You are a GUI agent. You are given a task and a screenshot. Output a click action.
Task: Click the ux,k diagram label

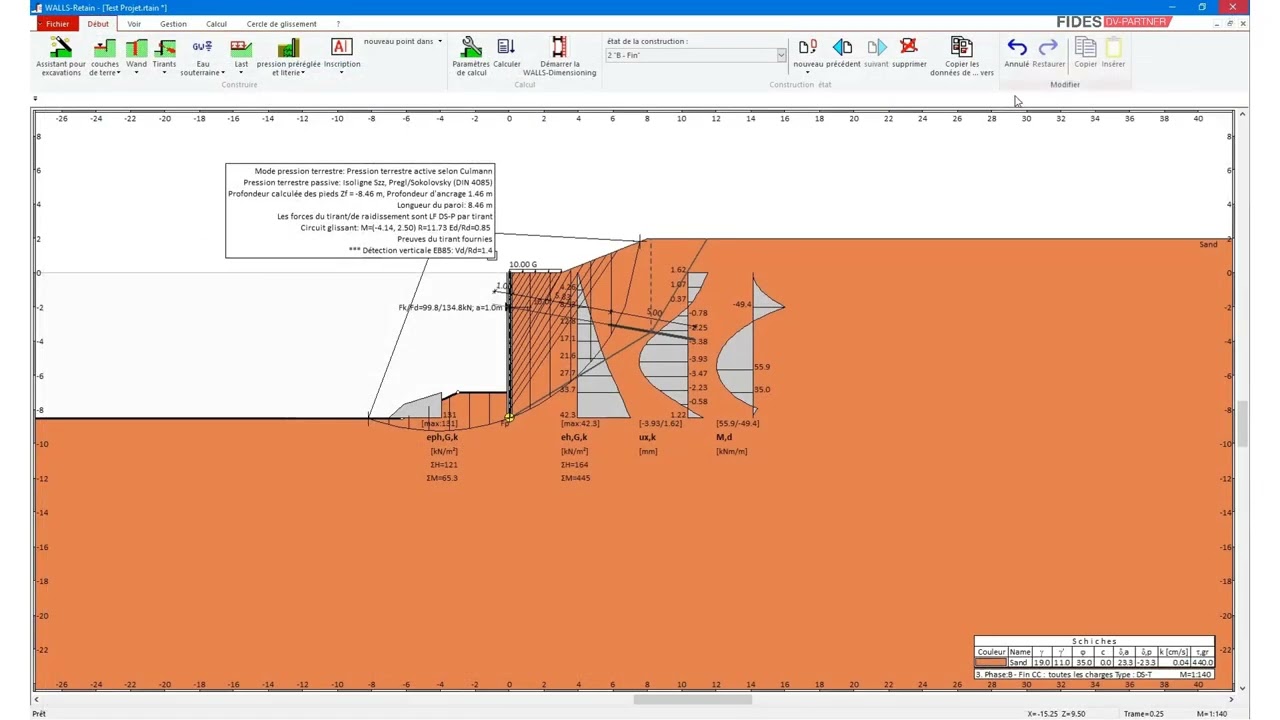[x=648, y=437]
